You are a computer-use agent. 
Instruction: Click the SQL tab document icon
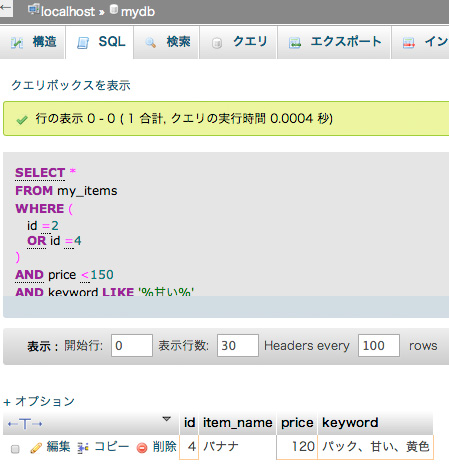pos(83,43)
